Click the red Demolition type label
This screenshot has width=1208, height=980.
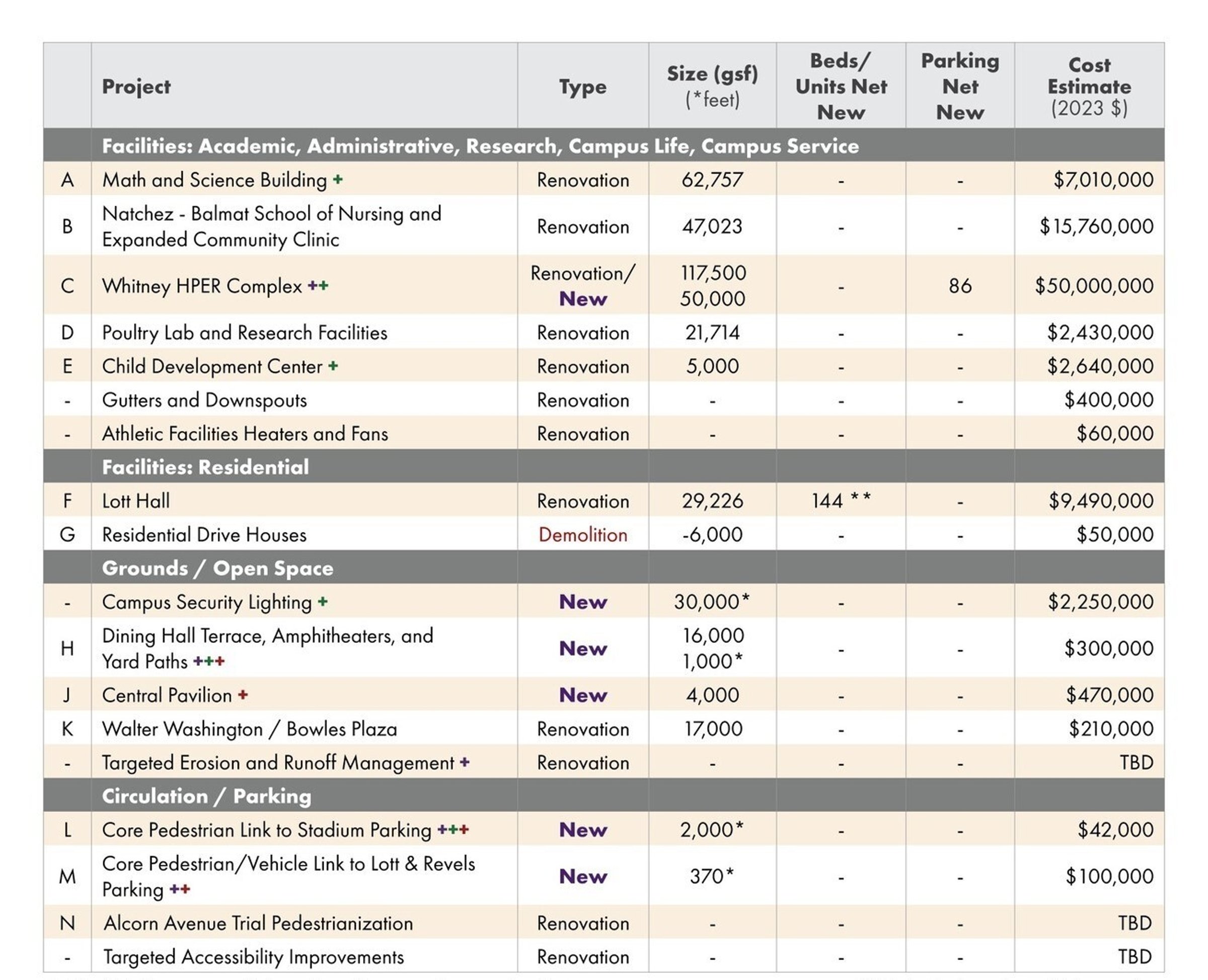click(583, 535)
